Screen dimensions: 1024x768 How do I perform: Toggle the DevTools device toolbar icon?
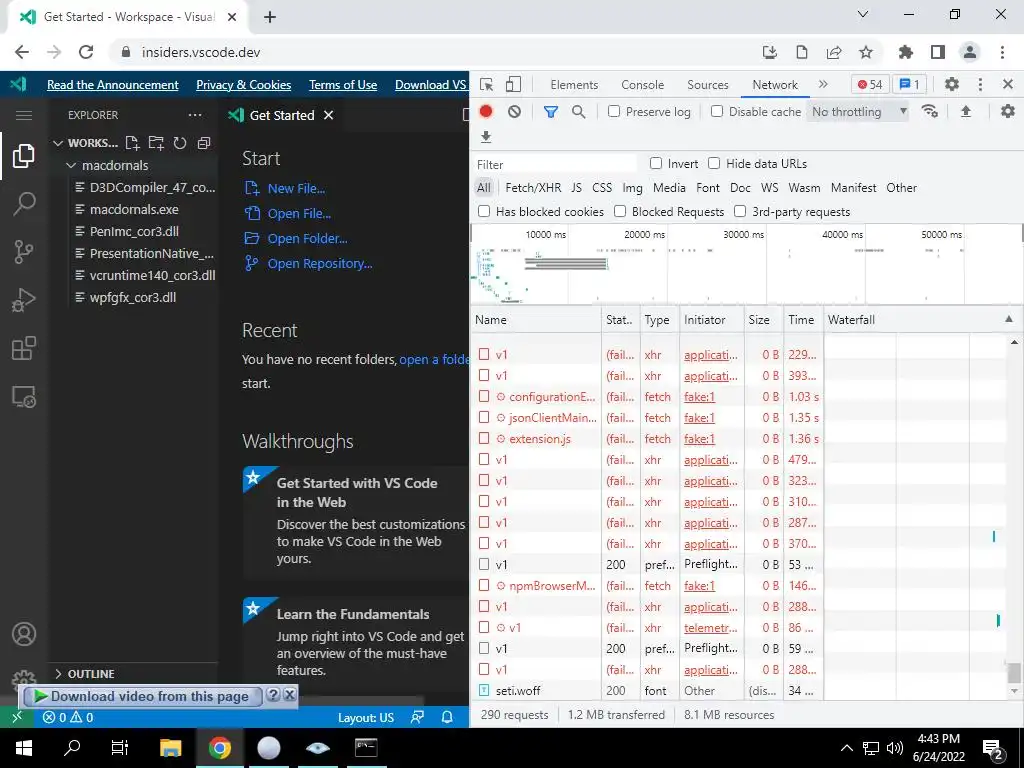[514, 84]
